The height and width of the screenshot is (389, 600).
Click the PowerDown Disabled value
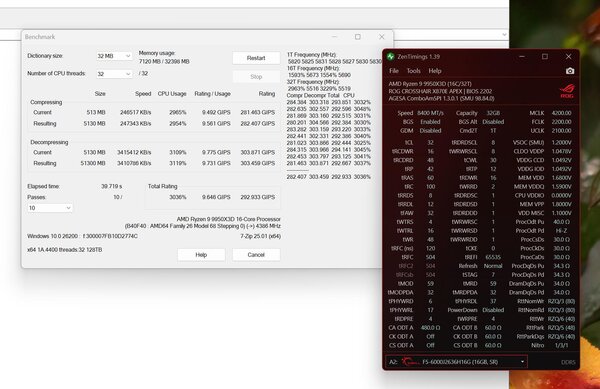(x=493, y=310)
